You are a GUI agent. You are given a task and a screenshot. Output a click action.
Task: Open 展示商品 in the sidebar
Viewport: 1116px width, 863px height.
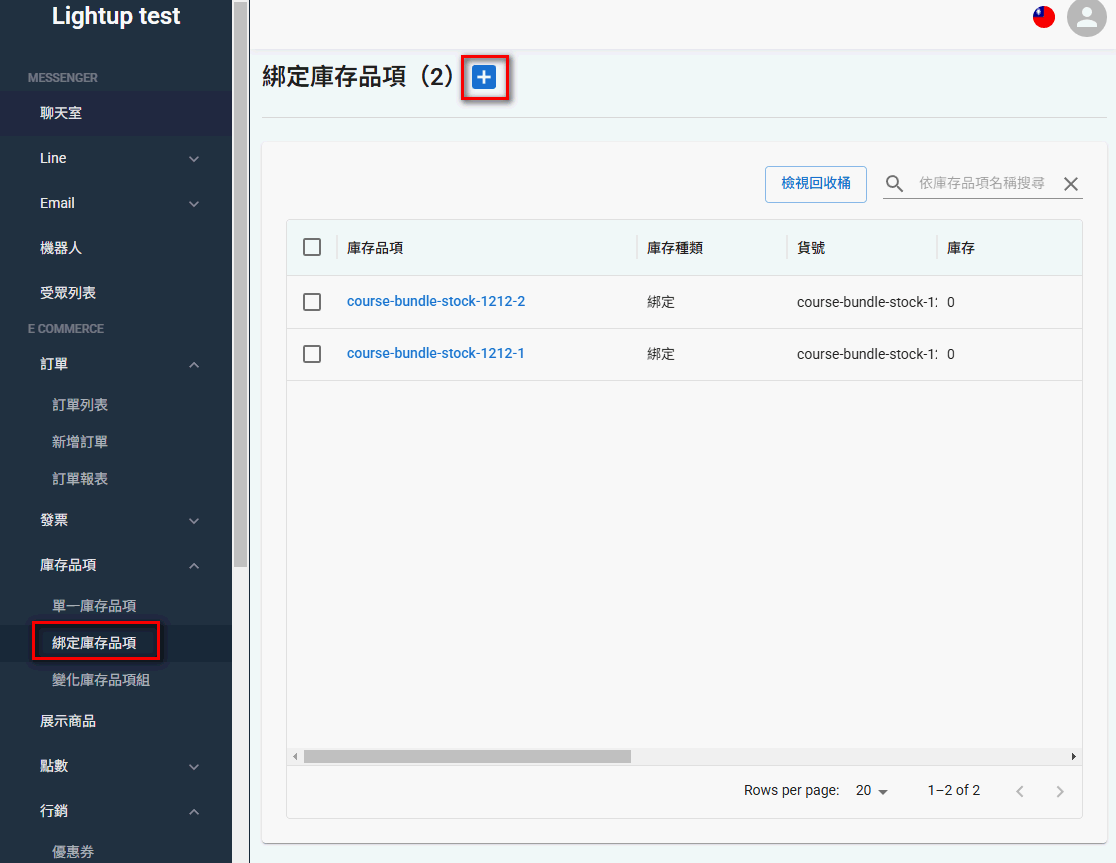coord(116,721)
